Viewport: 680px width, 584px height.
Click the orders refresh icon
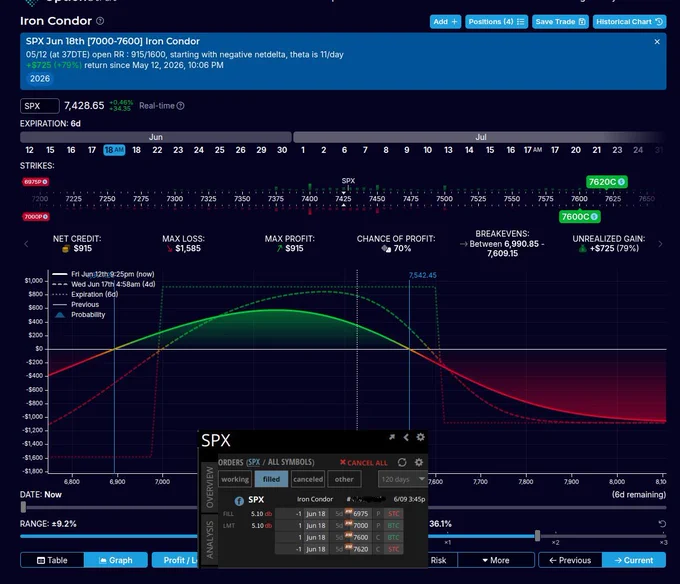tap(402, 463)
